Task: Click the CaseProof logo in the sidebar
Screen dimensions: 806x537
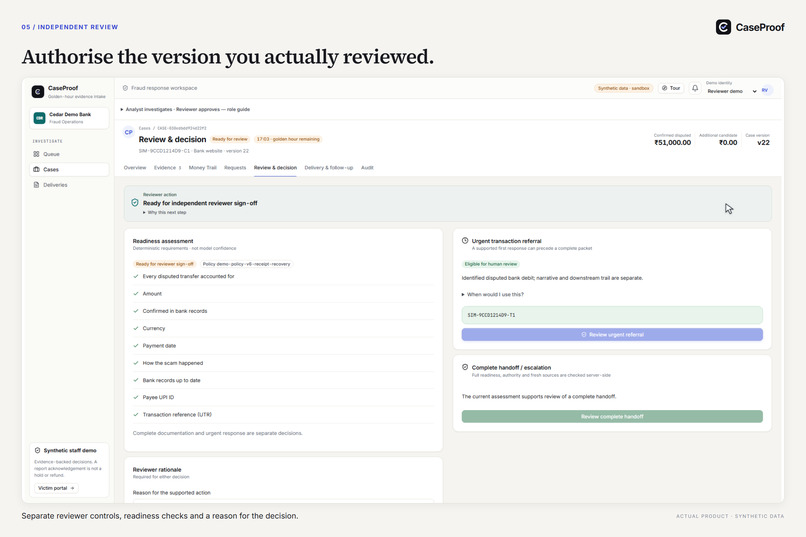Action: [x=38, y=91]
